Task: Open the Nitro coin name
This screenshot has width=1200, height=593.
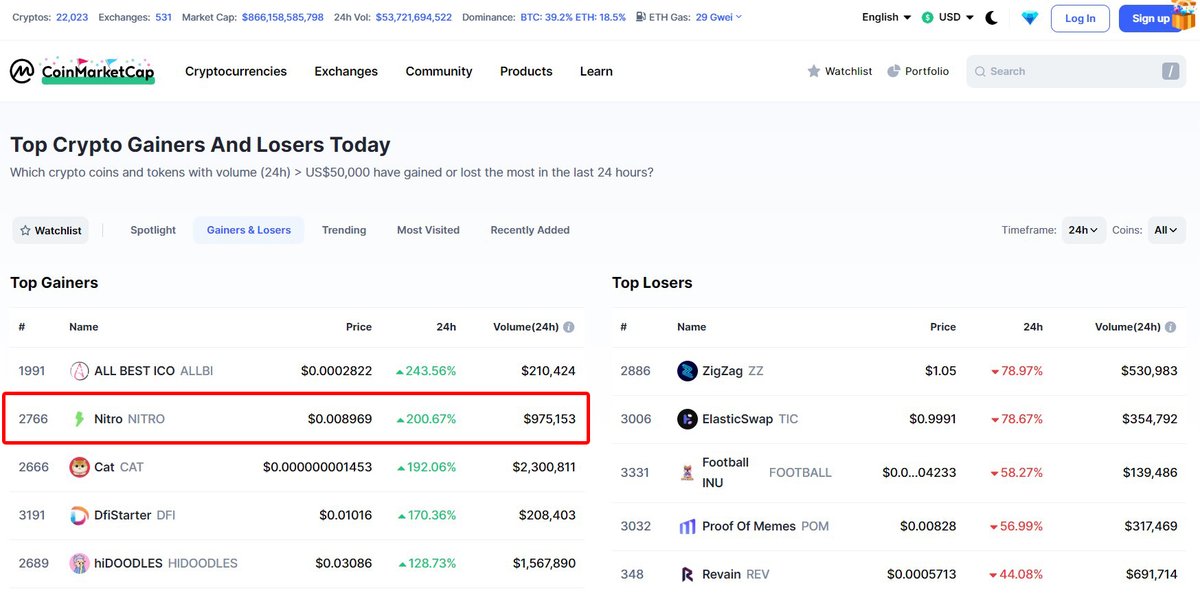Action: pos(108,419)
